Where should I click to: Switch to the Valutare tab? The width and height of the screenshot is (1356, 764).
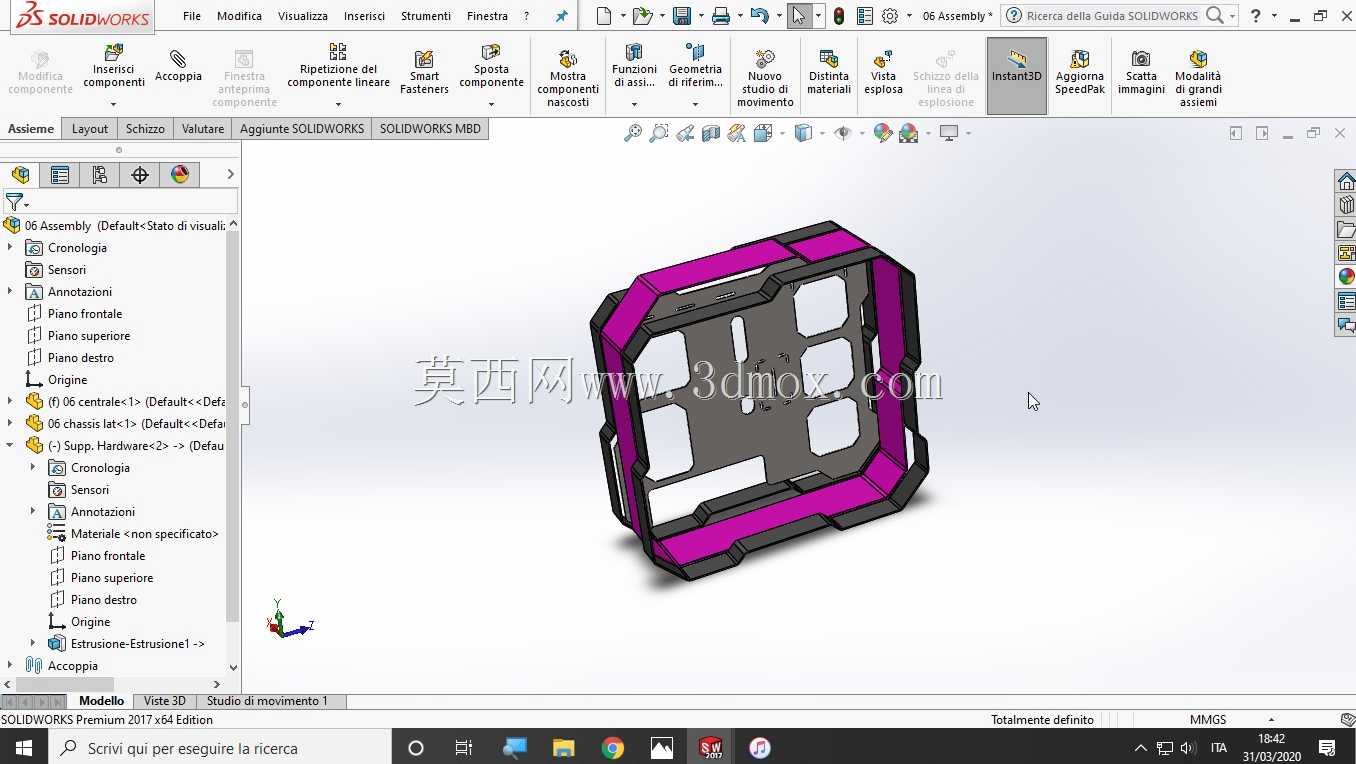(203, 128)
